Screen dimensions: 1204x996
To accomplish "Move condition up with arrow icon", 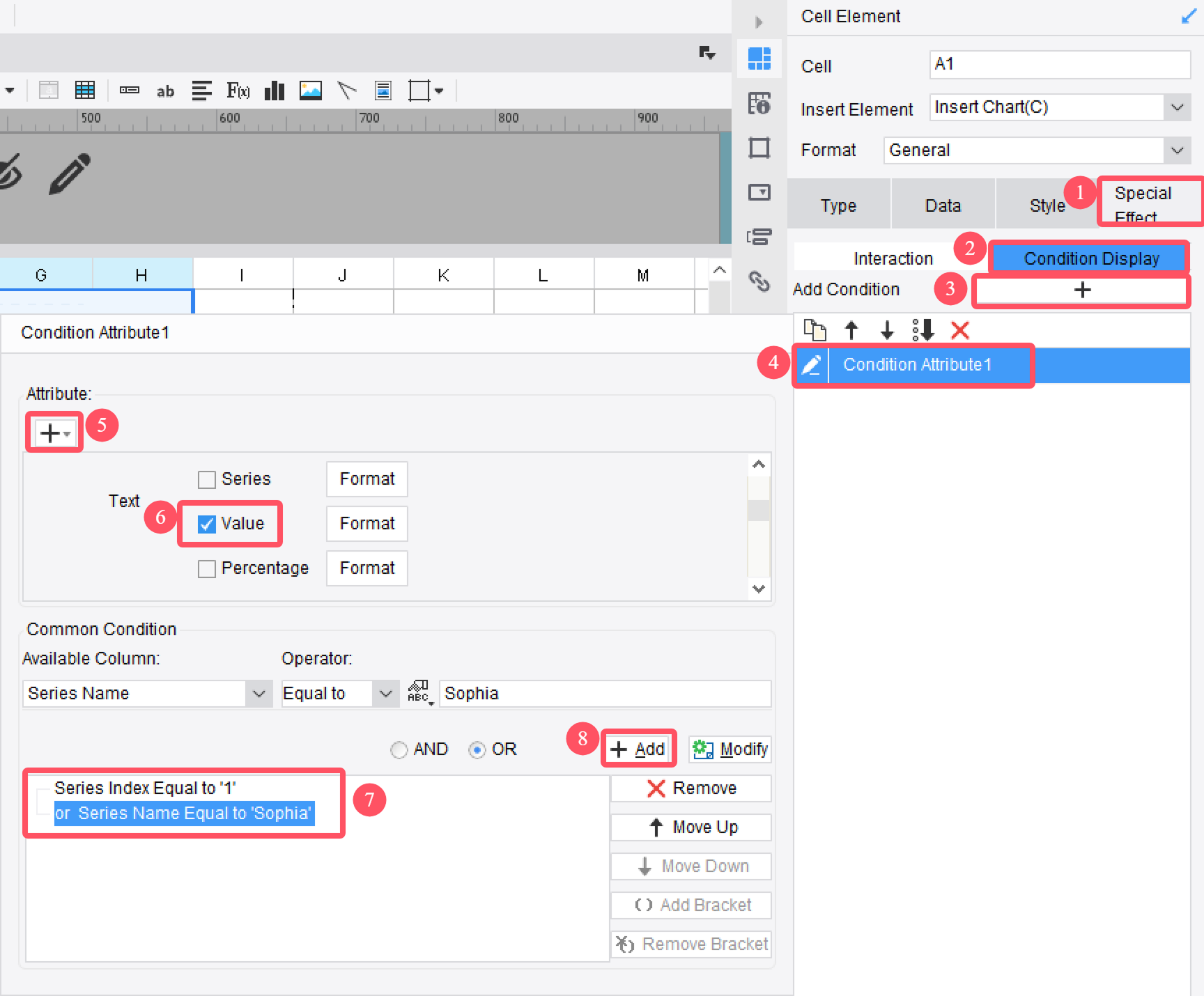I will pos(851,329).
